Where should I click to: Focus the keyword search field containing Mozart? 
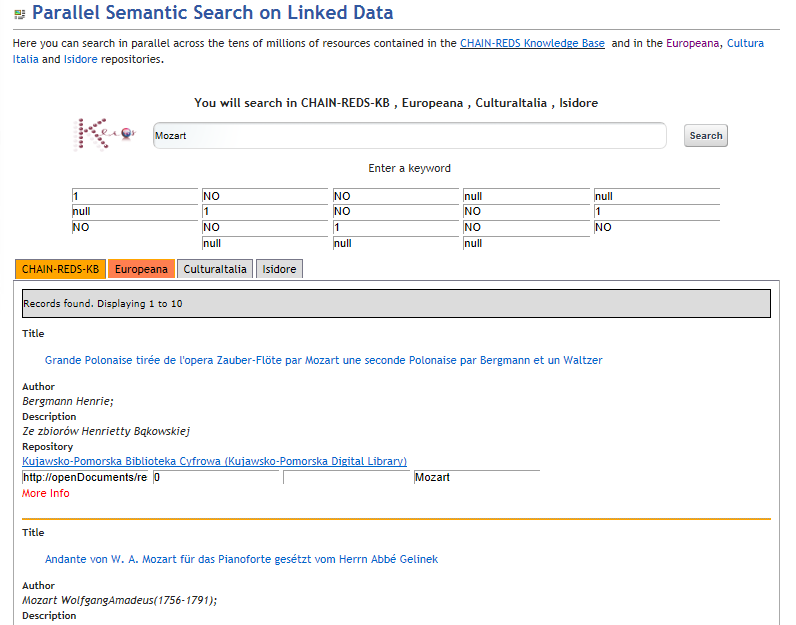tap(410, 136)
